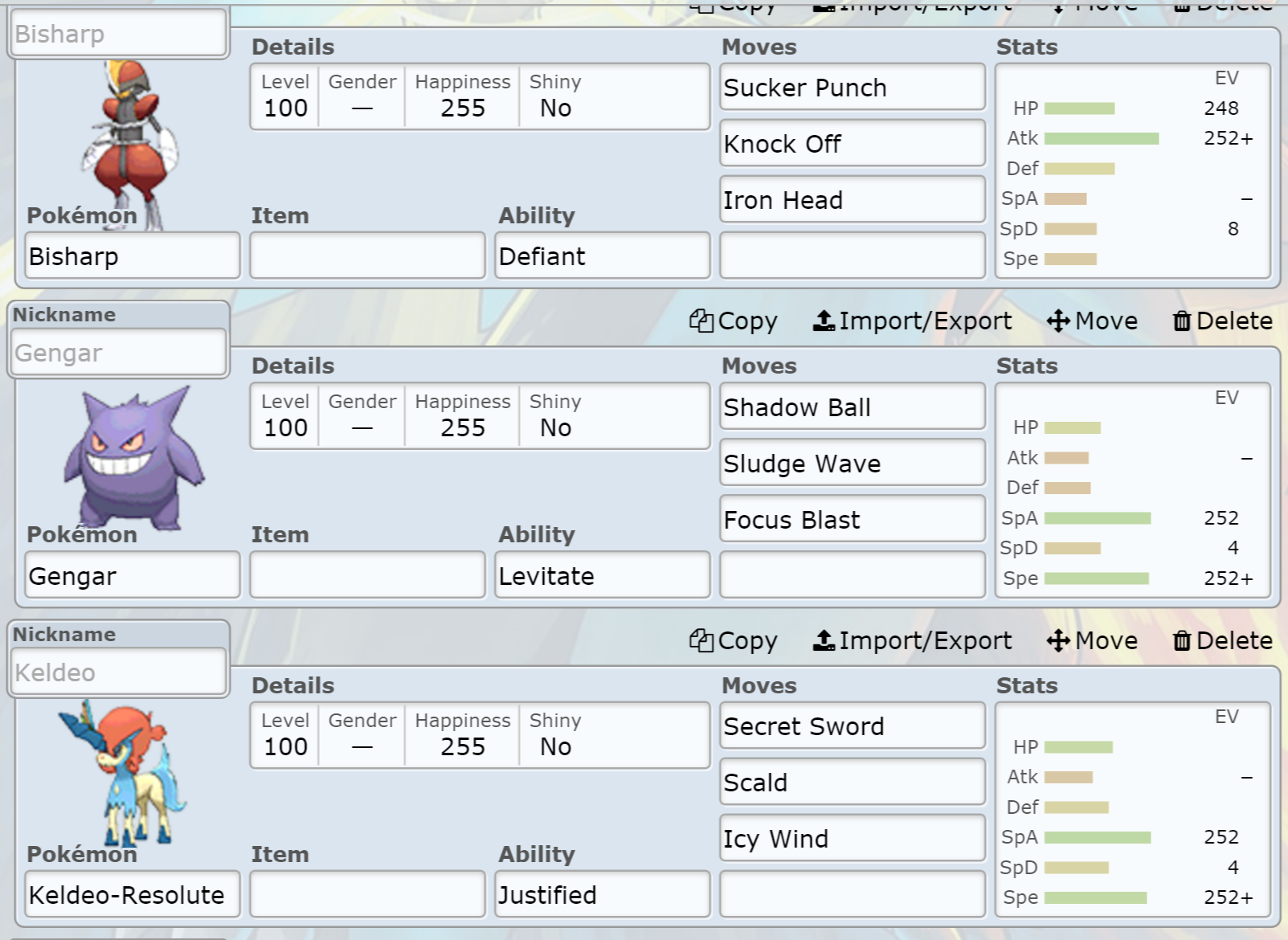Image resolution: width=1288 pixels, height=940 pixels.
Task: Open Gengar's details box with Level 100
Action: (x=480, y=416)
